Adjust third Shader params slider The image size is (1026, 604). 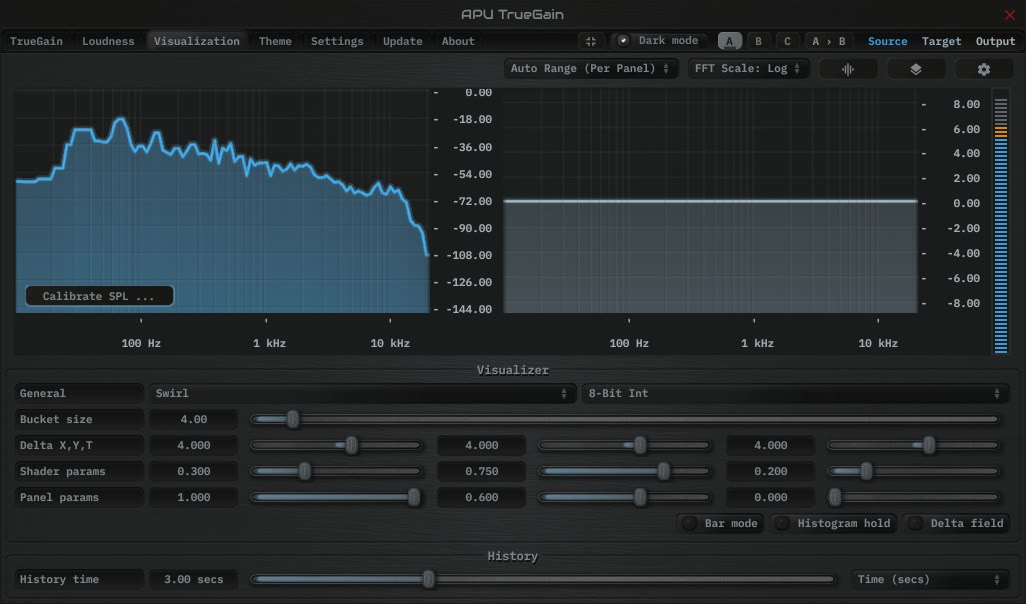point(913,471)
